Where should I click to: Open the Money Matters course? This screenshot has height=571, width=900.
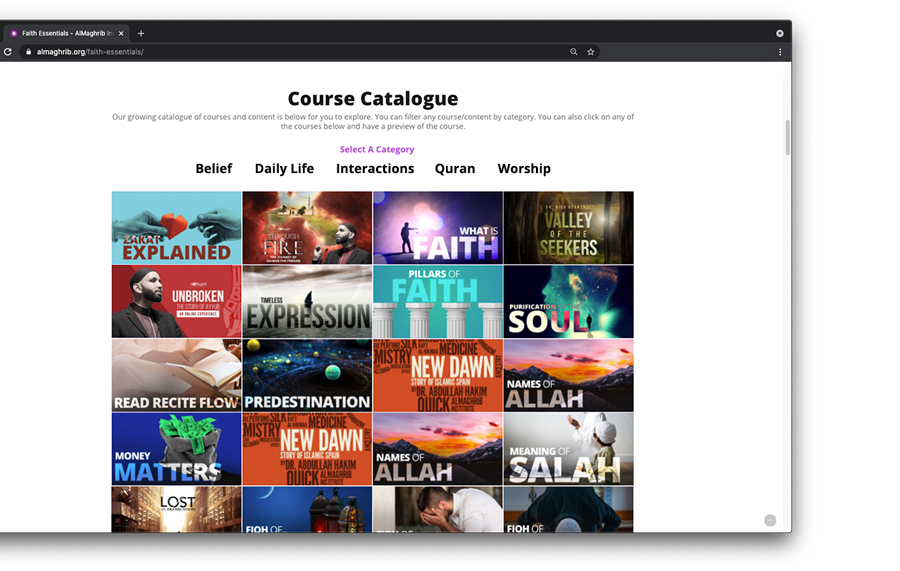pos(176,449)
